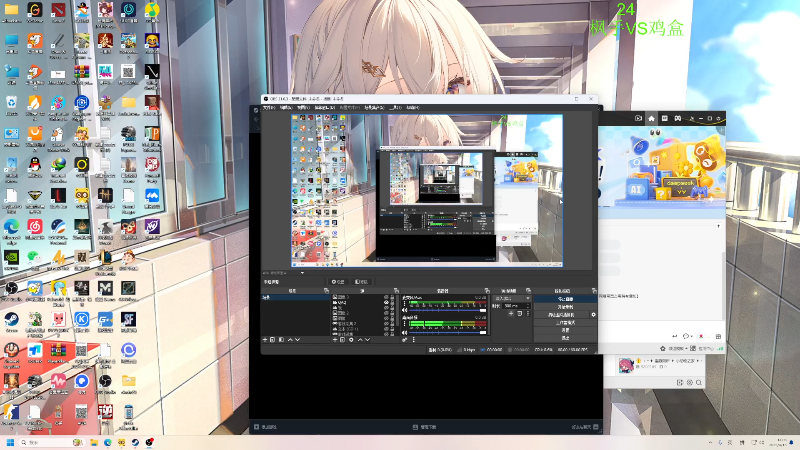Image resolution: width=800 pixels, height=450 pixels.
Task: Open the Tools menu in OBS
Action: click(x=395, y=108)
